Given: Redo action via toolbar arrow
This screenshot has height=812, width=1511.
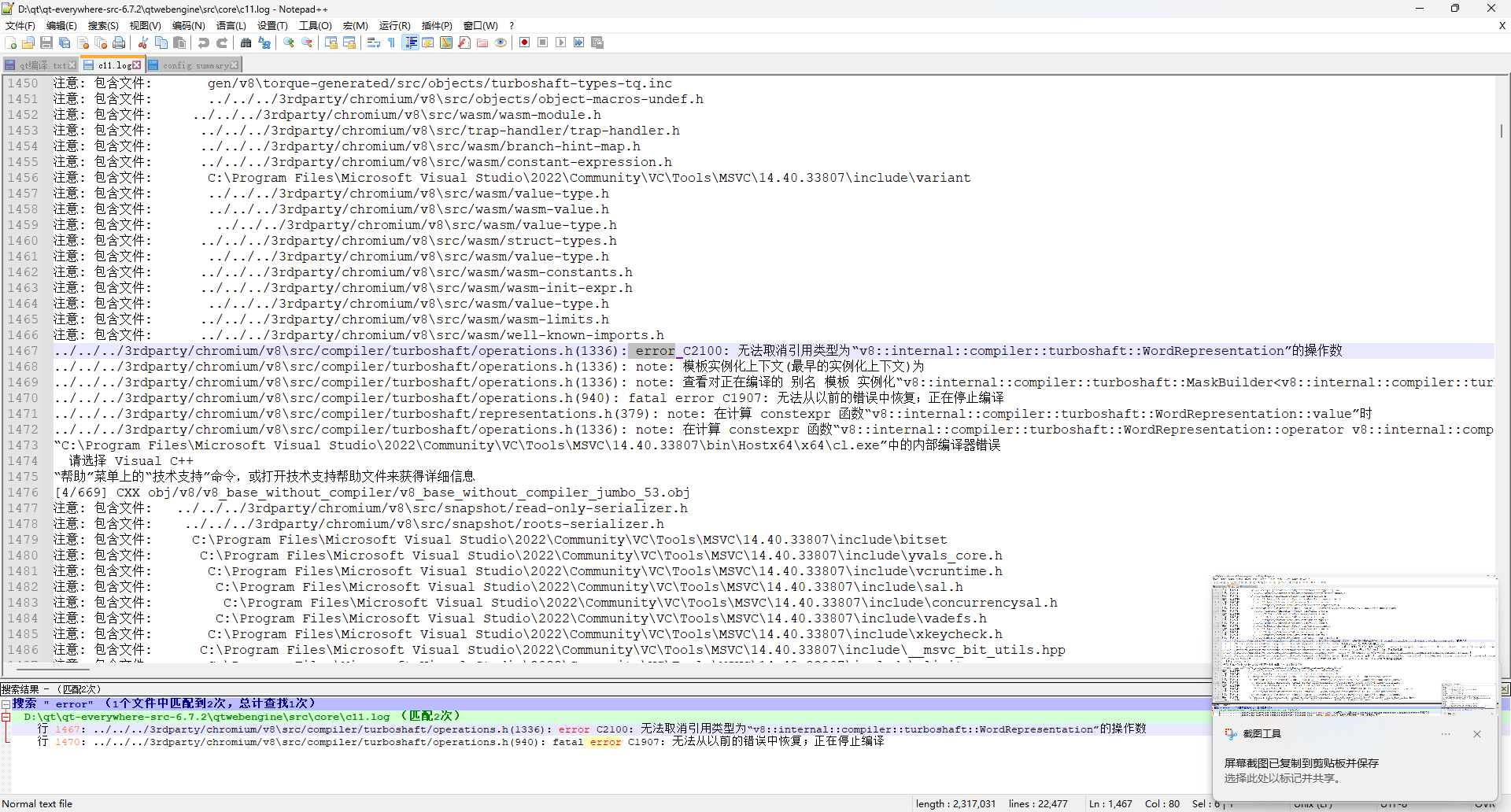Looking at the screenshot, I should point(222,42).
